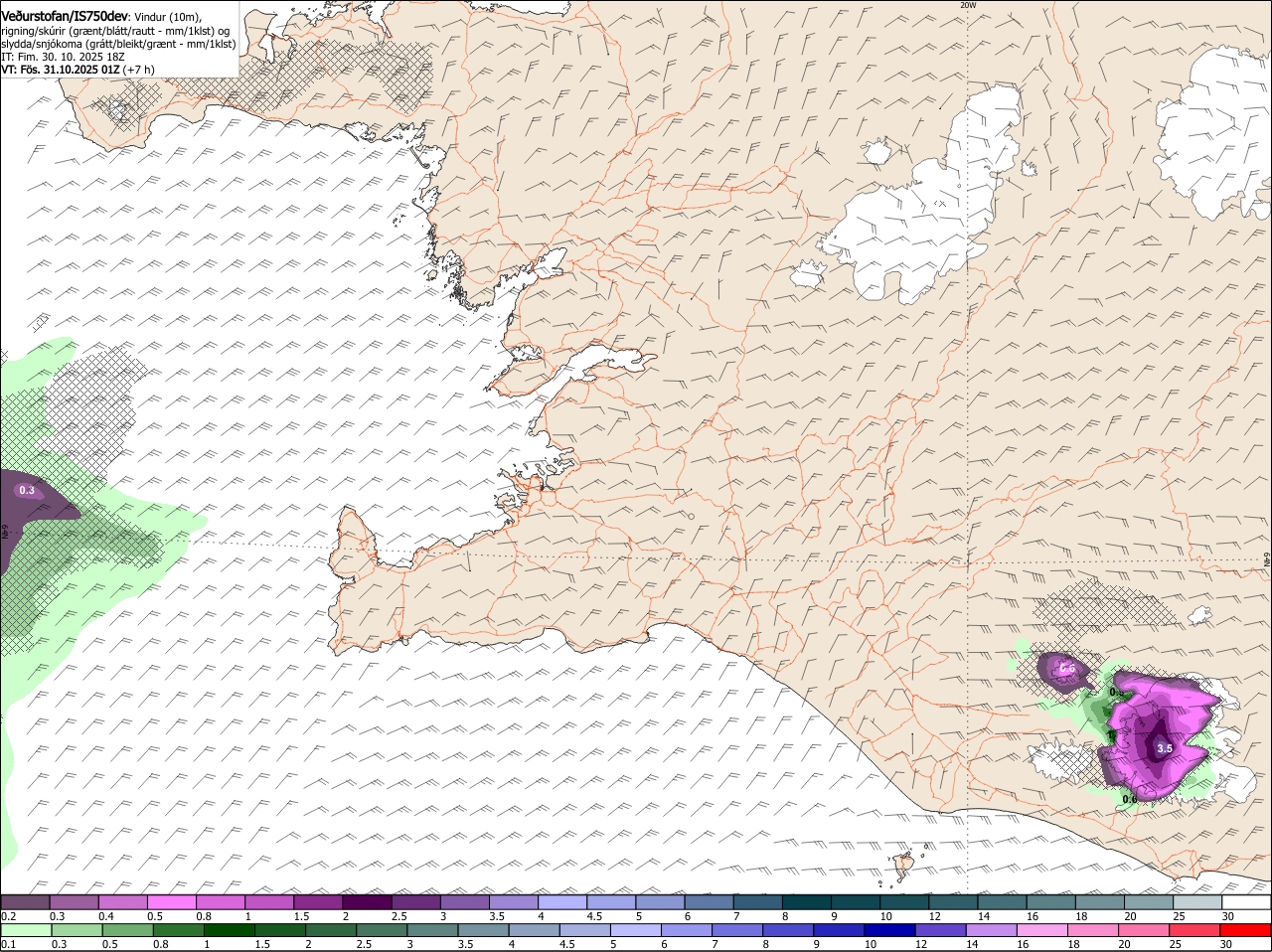Click the 'VT: Fös. 31.10.2025 01Z' valid time

point(60,70)
